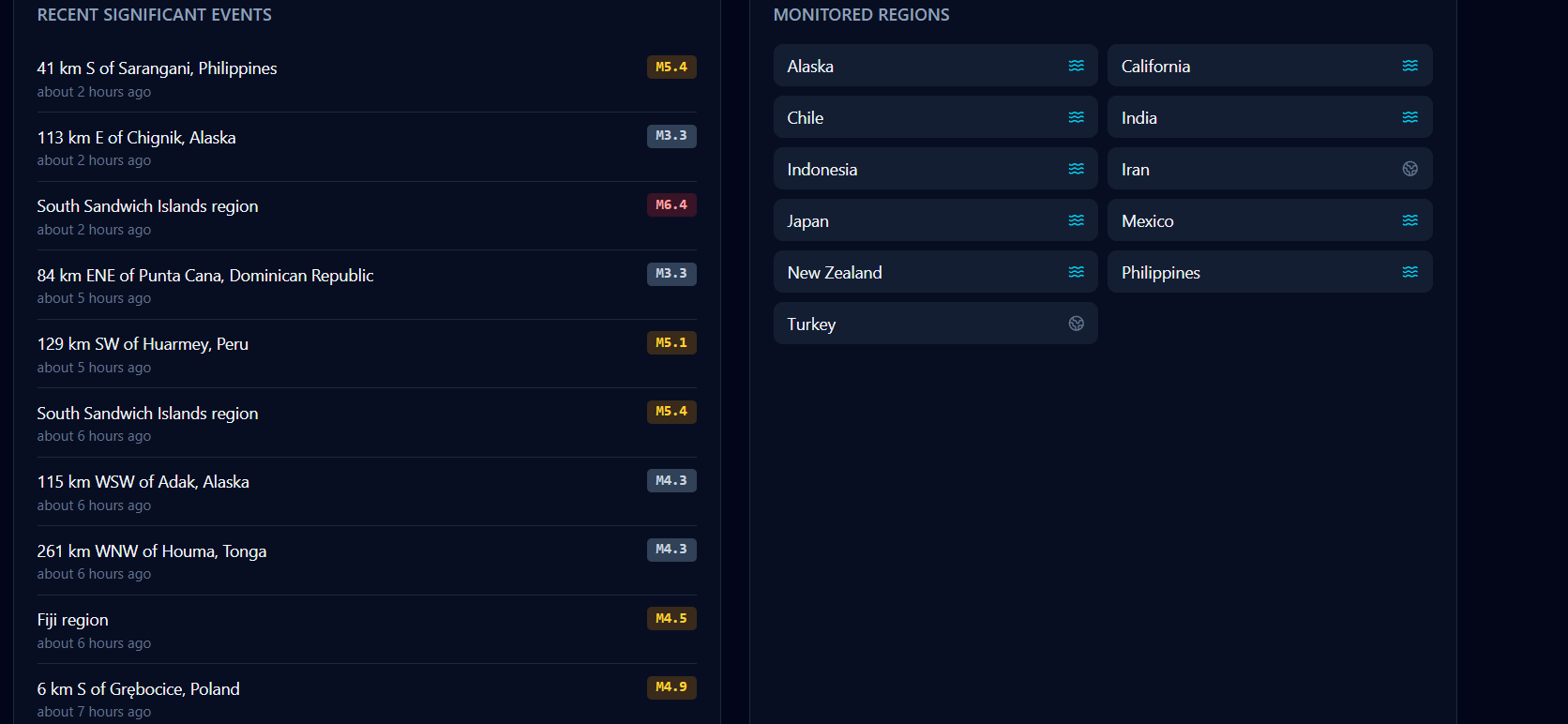Open the Sarangani, Philippines earthquake event
This screenshot has height=724, width=1568.
367,79
